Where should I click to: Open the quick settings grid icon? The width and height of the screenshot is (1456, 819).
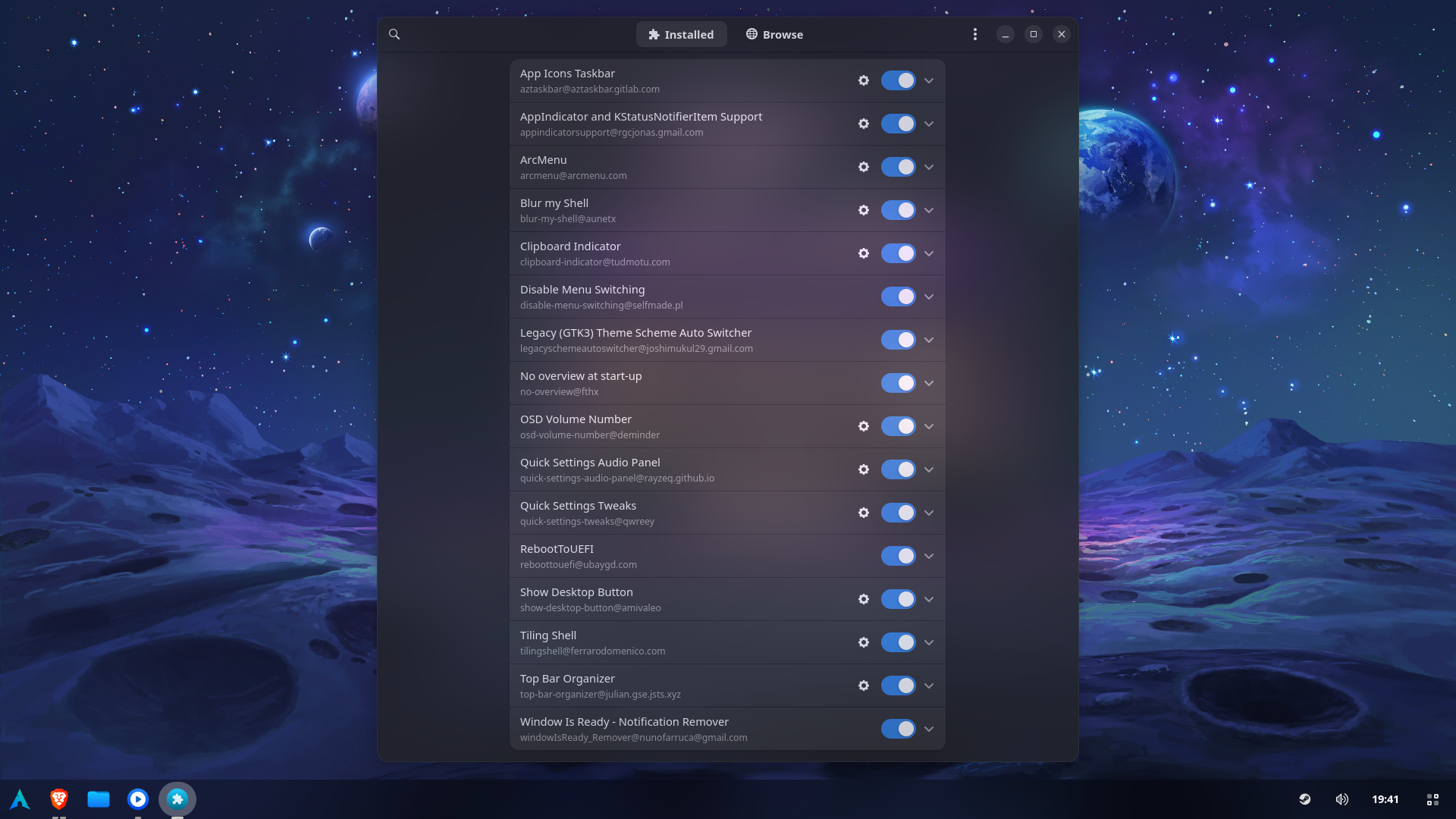click(x=1432, y=799)
